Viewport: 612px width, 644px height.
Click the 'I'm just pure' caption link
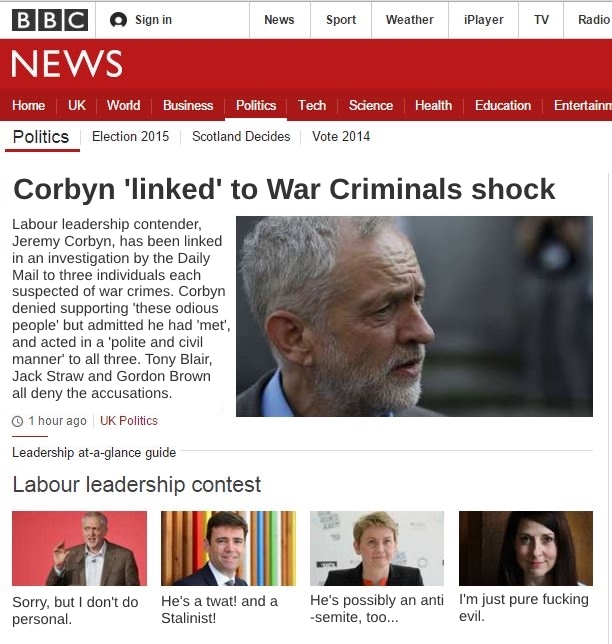pyautogui.click(x=524, y=607)
